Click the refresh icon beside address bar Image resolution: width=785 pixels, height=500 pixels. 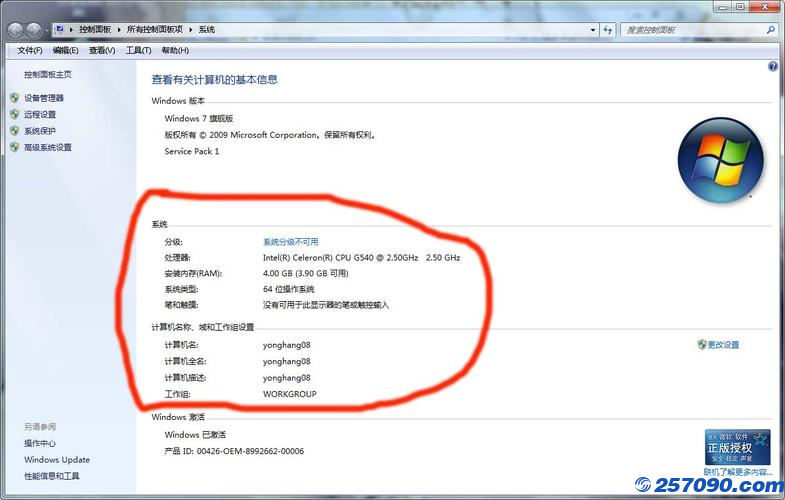click(x=608, y=30)
